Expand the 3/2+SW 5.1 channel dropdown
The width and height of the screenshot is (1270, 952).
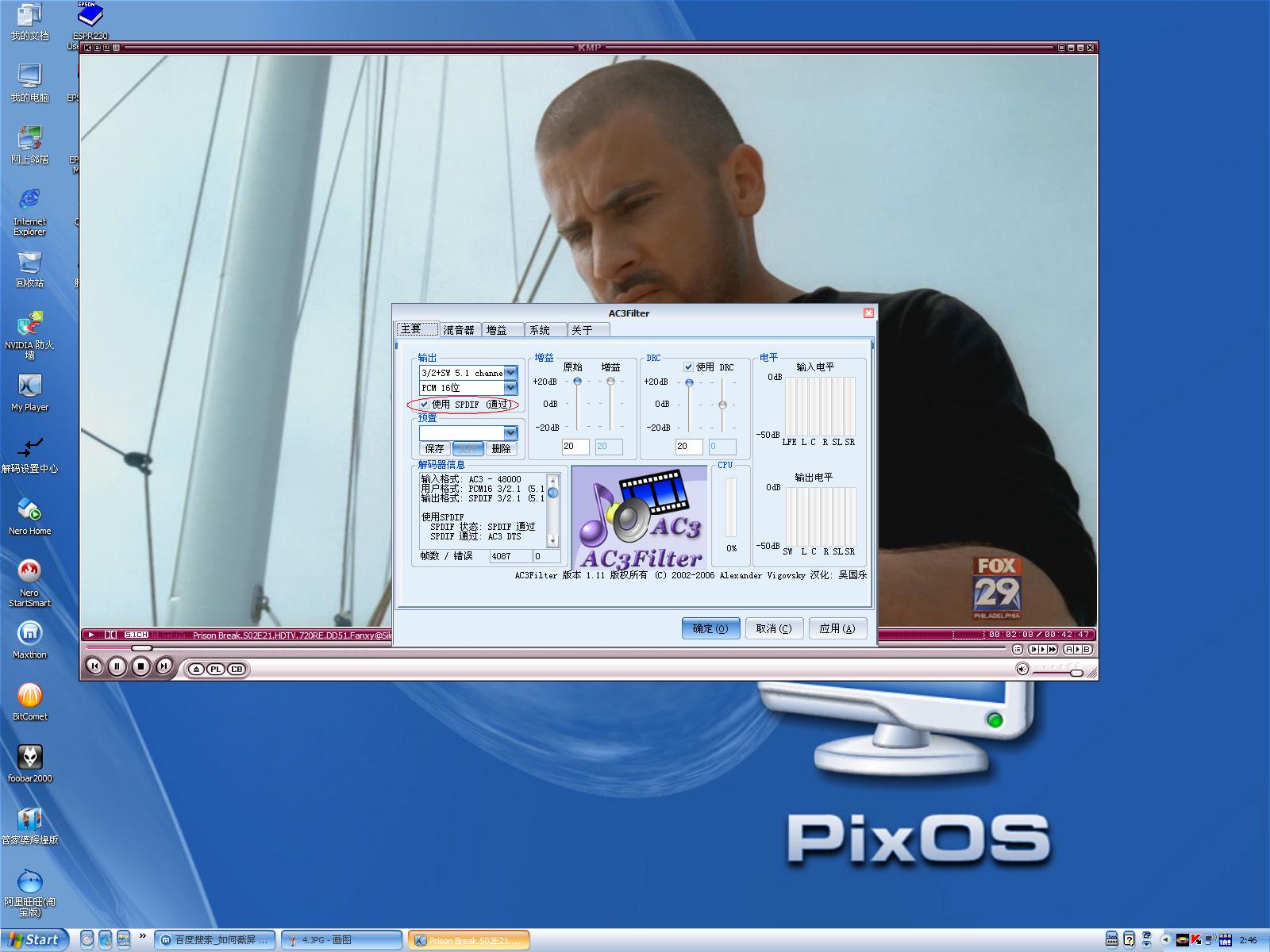(x=510, y=373)
